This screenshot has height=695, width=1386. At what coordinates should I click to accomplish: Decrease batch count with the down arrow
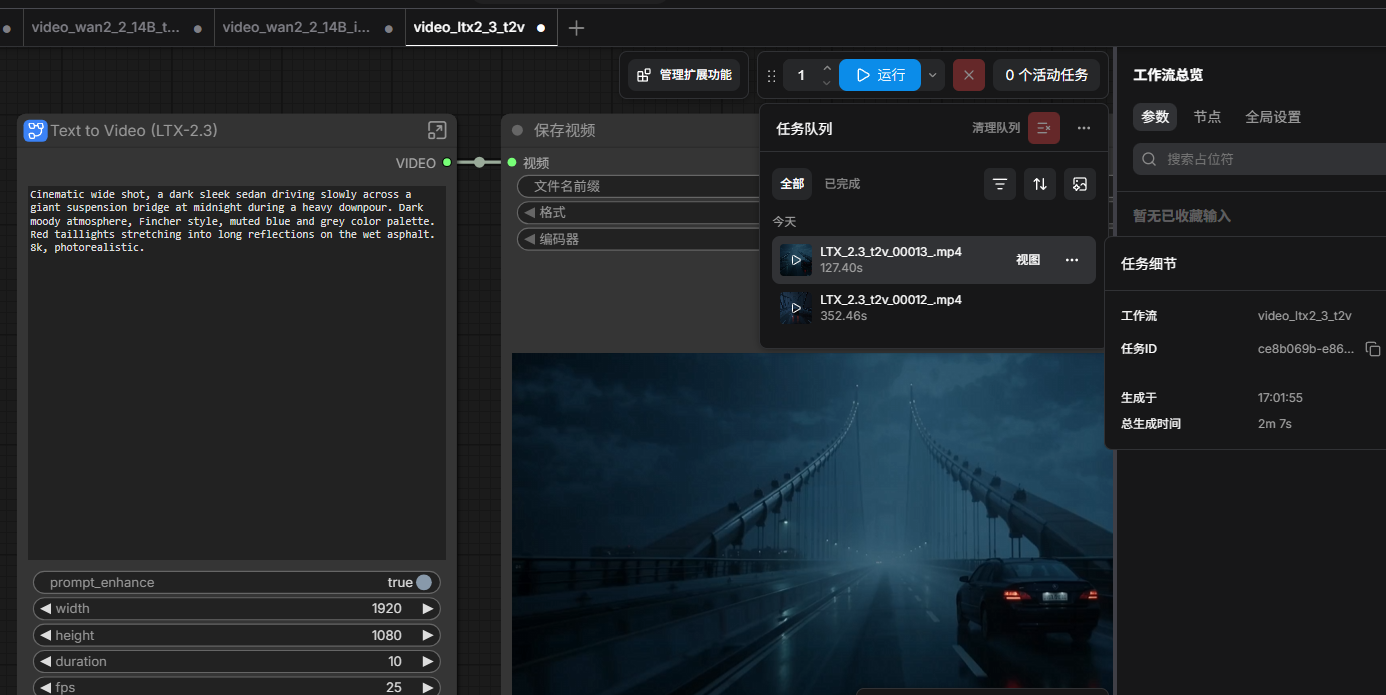tap(827, 82)
